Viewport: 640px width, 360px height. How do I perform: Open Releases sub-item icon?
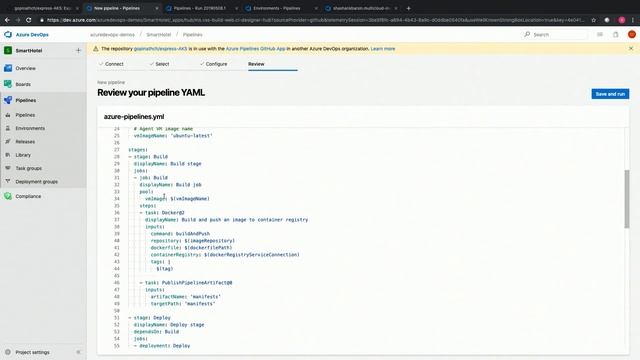coord(8,142)
